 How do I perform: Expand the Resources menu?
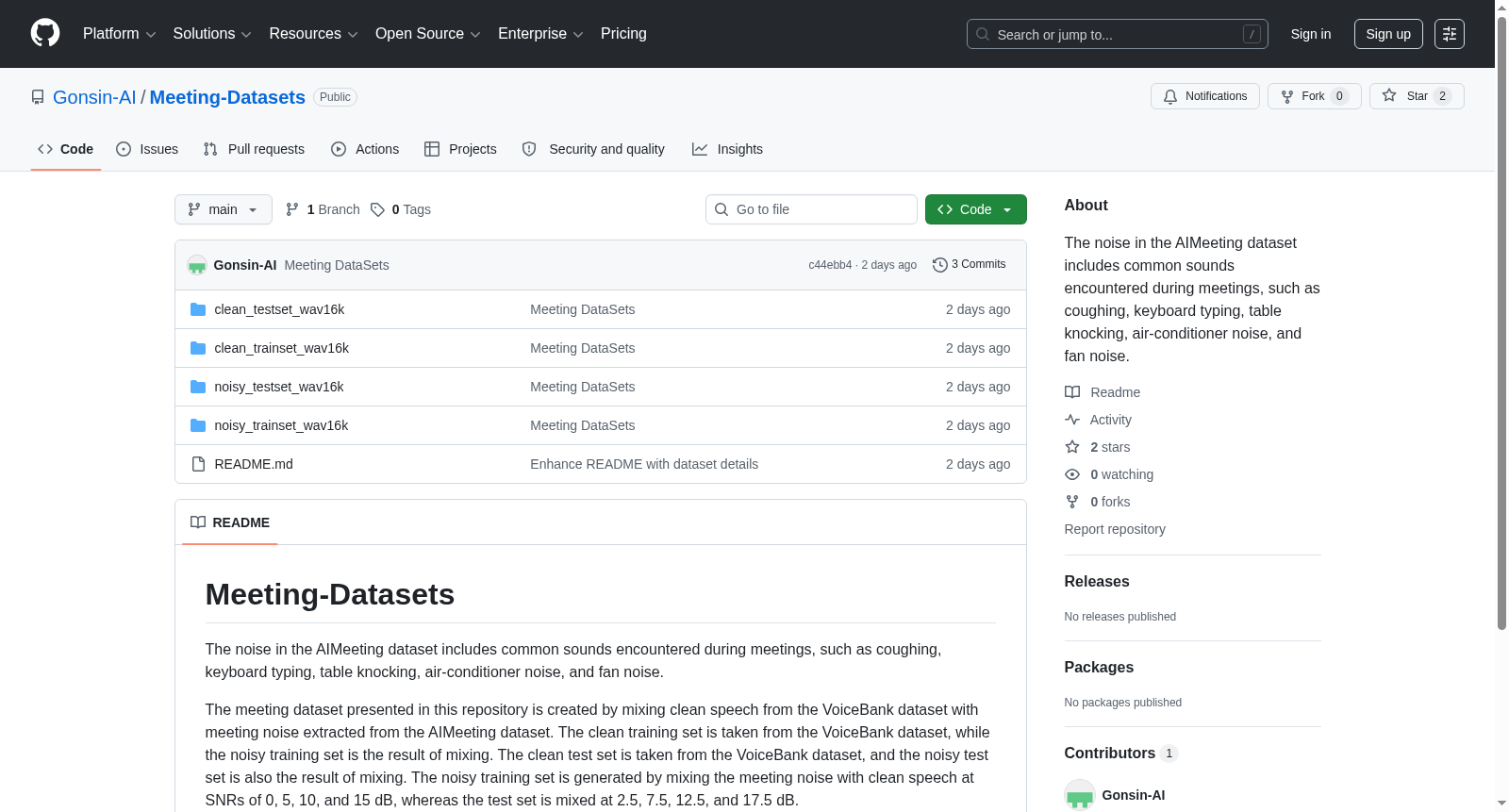coord(313,34)
